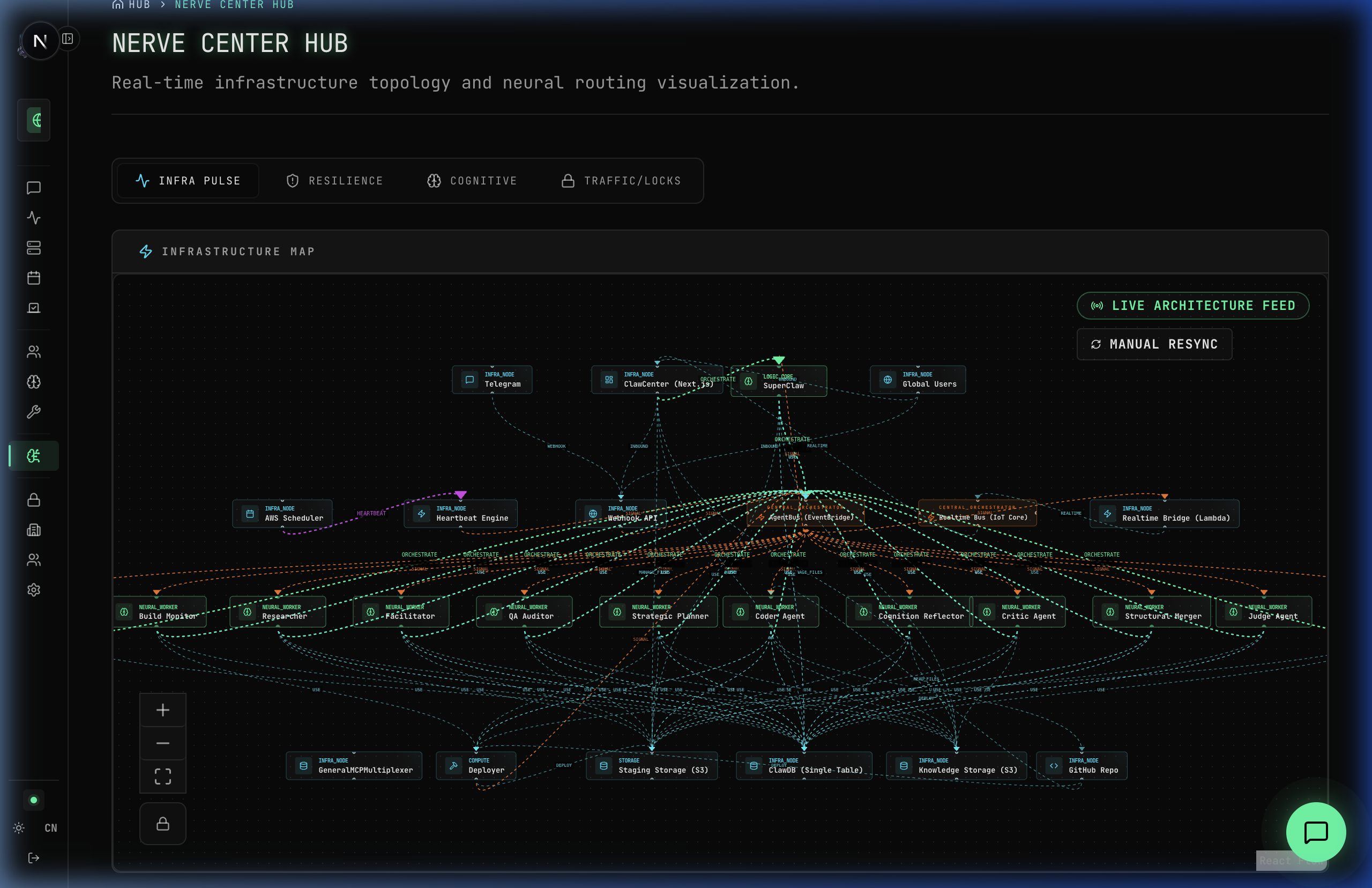This screenshot has width=1372, height=888.
Task: Open the calendar sidebar icon
Action: coord(33,278)
